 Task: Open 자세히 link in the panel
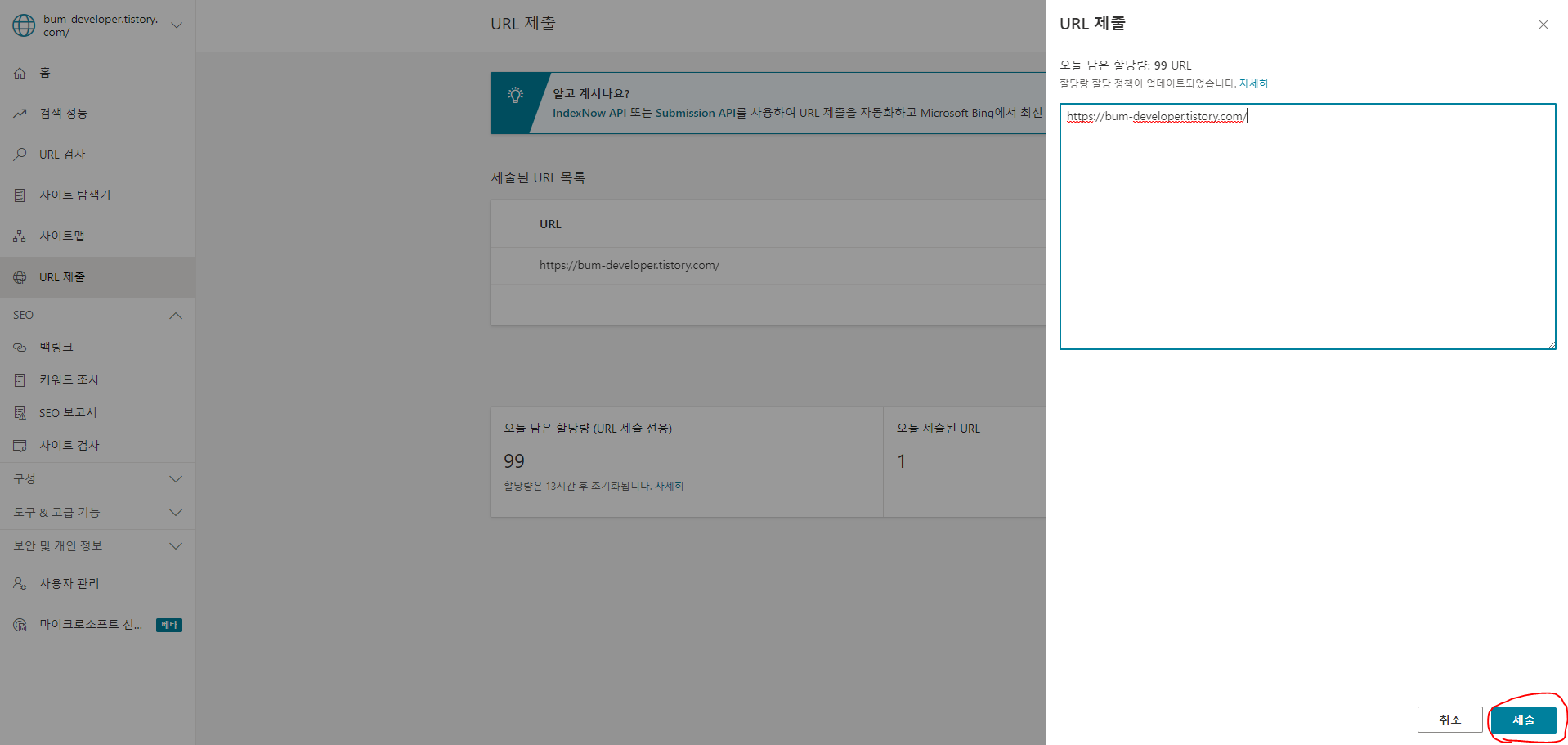1253,83
